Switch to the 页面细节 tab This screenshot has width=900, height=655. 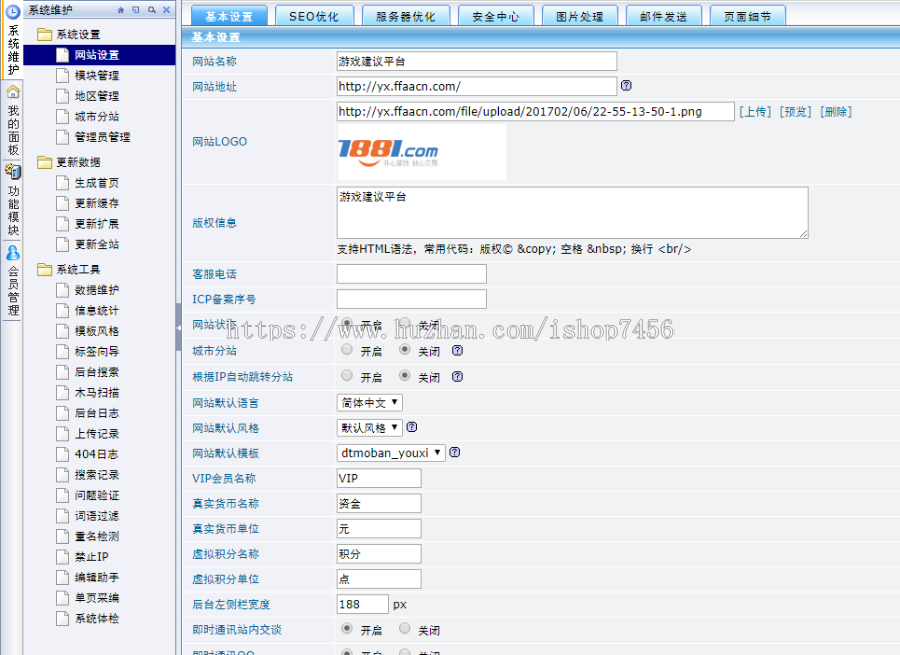tap(747, 16)
